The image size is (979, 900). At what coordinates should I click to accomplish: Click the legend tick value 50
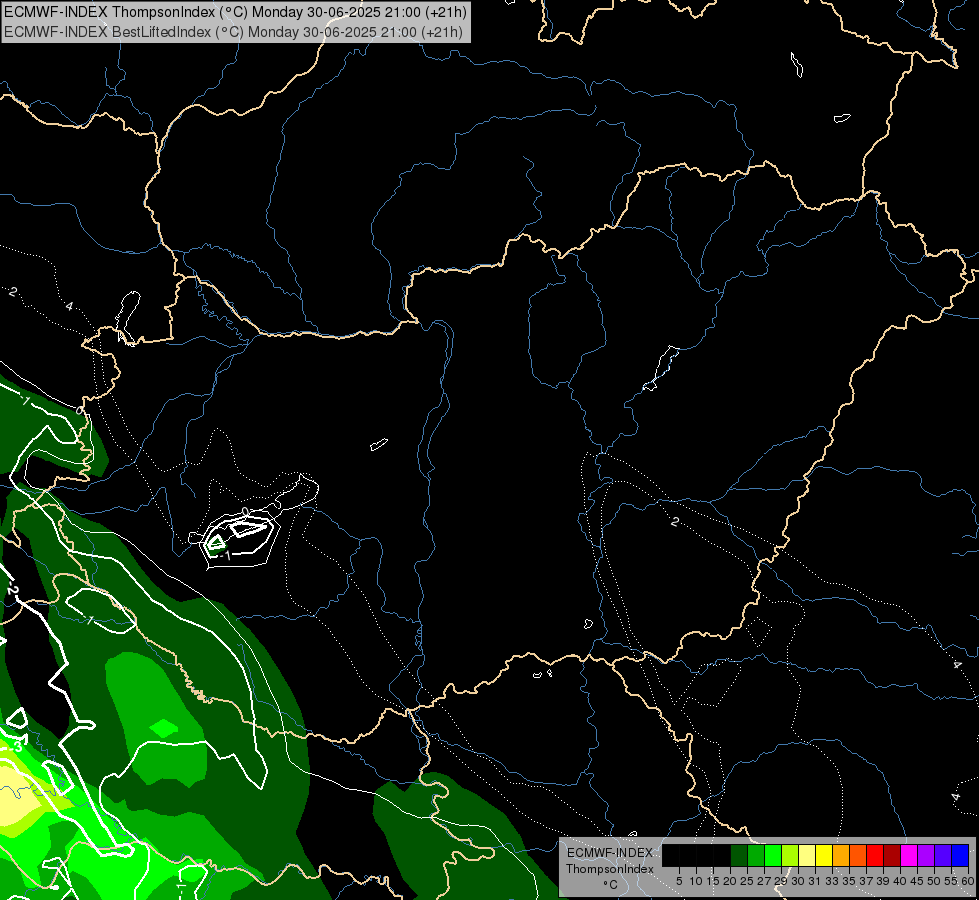[934, 881]
